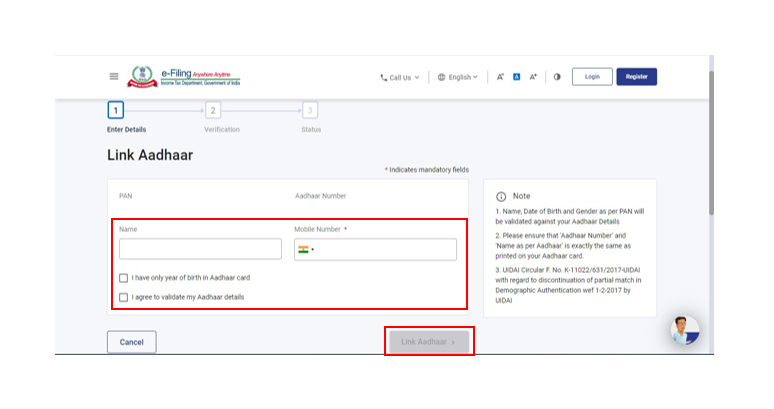Click into the Name input field
This screenshot has width=774, height=409.
click(x=200, y=249)
